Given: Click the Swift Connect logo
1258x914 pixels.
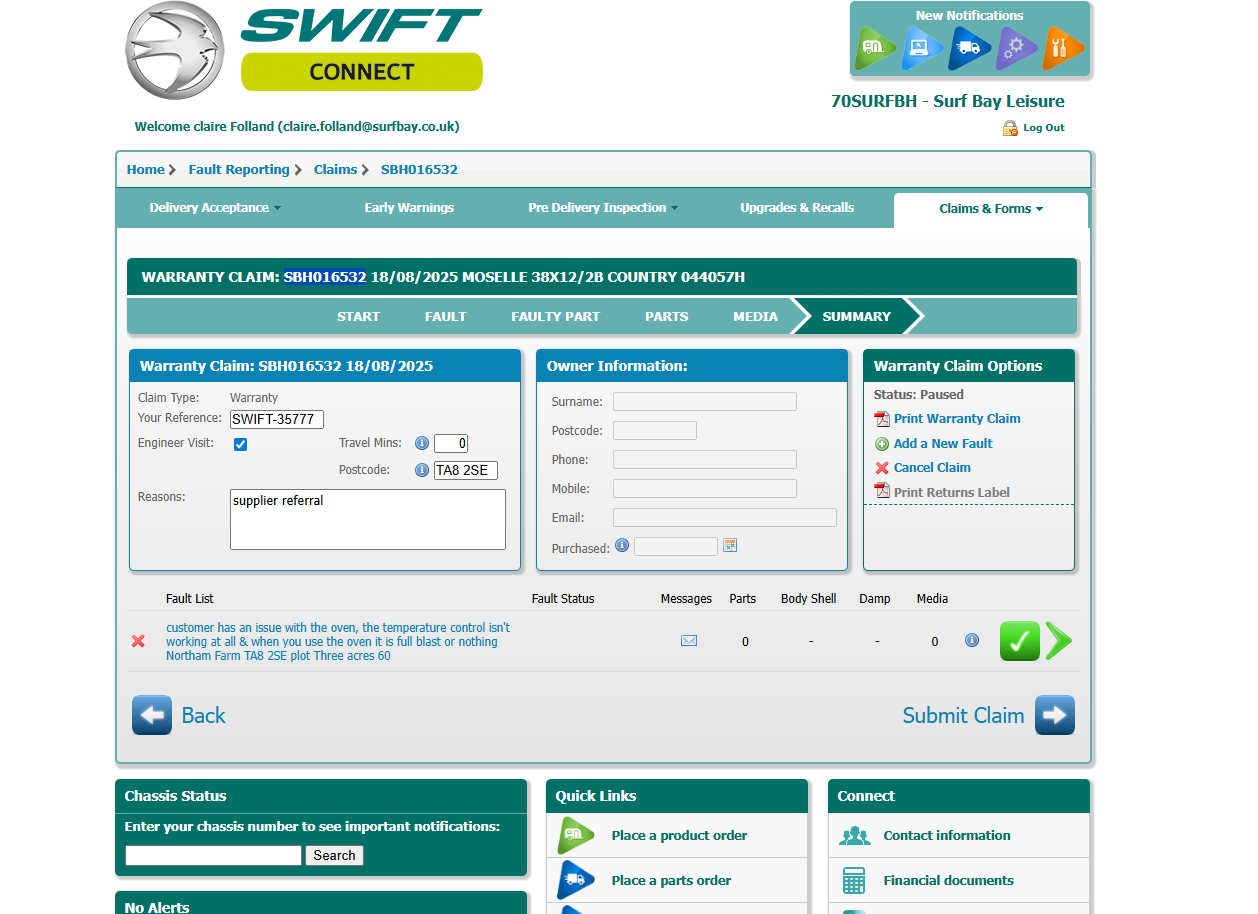Looking at the screenshot, I should point(304,50).
